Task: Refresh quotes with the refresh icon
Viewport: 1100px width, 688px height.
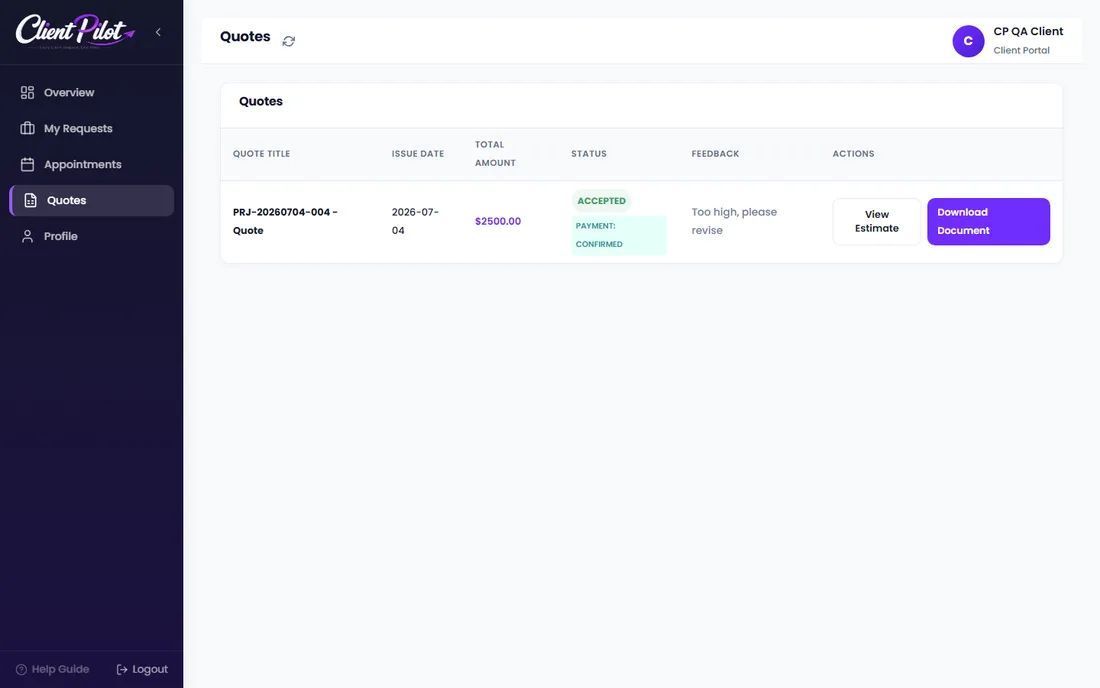Action: pos(288,41)
